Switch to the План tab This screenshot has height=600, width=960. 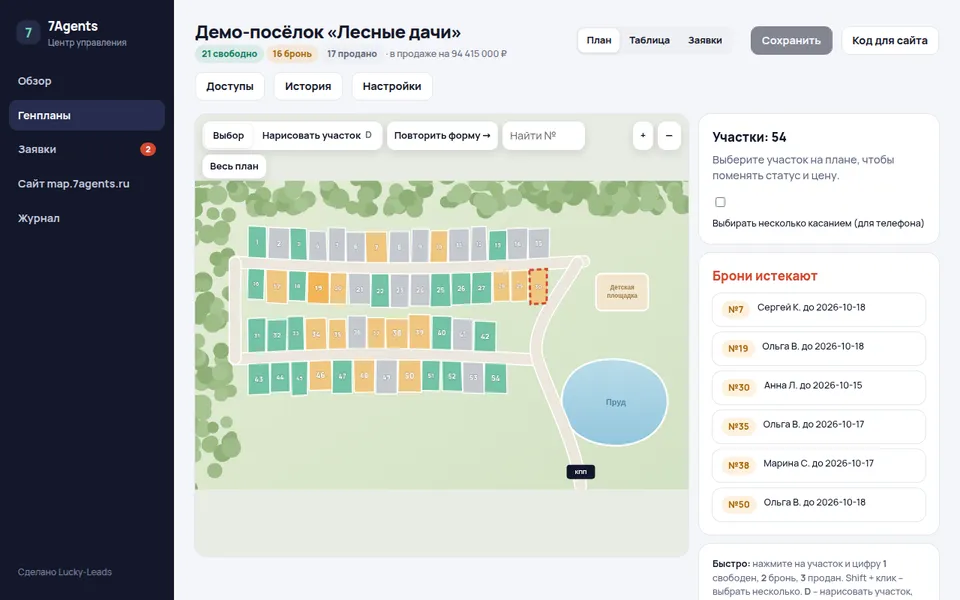(599, 40)
